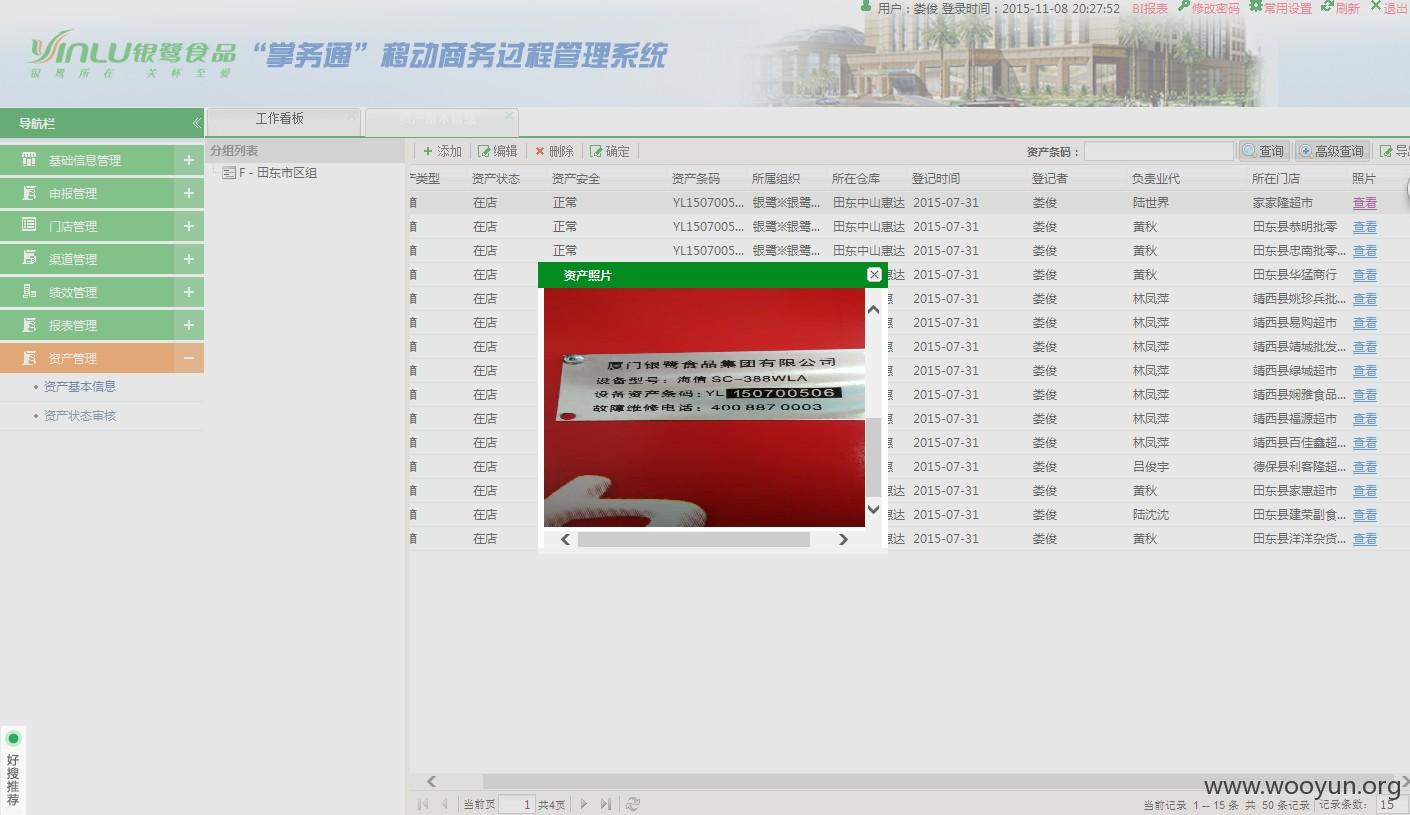Expand 基础信息管理 with its plus icon
The width and height of the screenshot is (1410, 815).
[x=188, y=160]
